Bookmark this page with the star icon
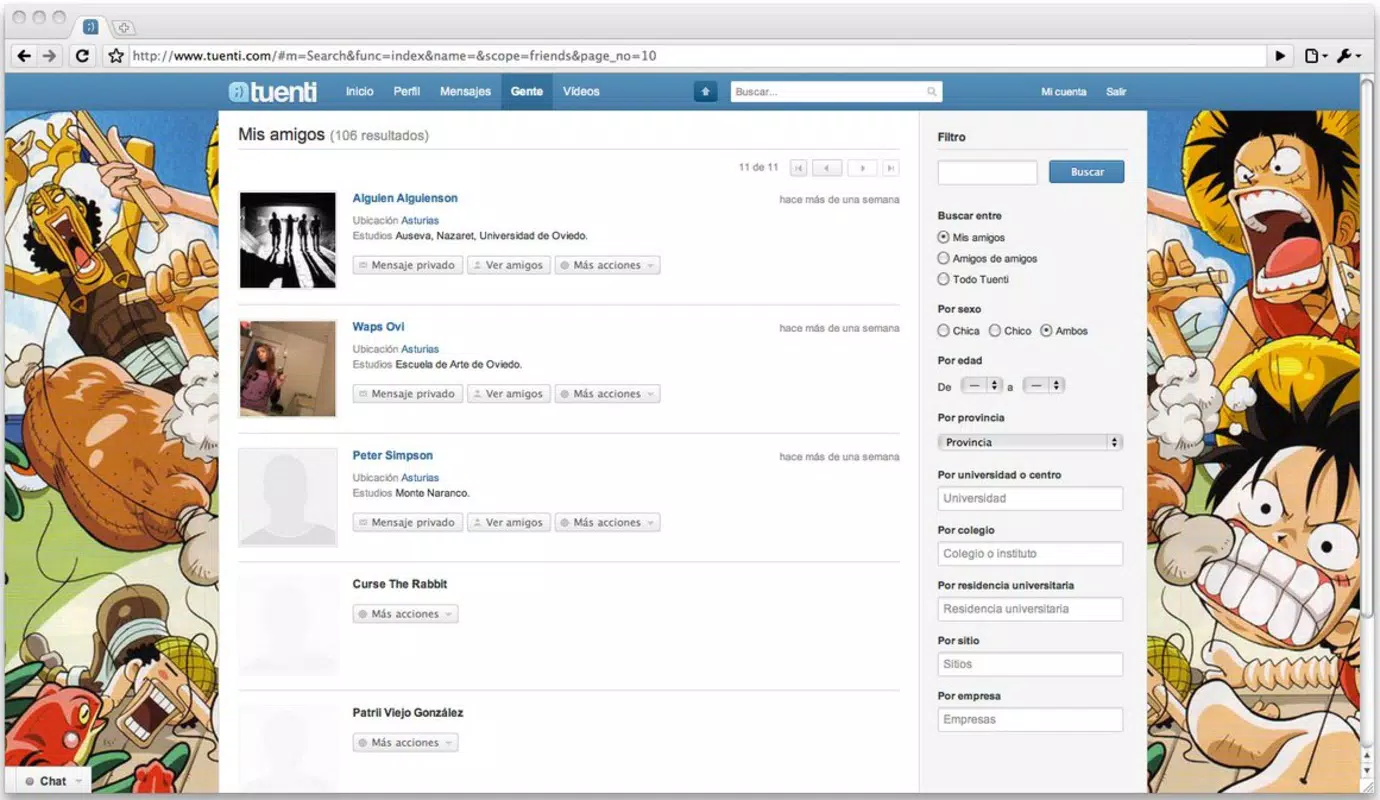Viewport: 1380px width, 800px height. coord(116,56)
